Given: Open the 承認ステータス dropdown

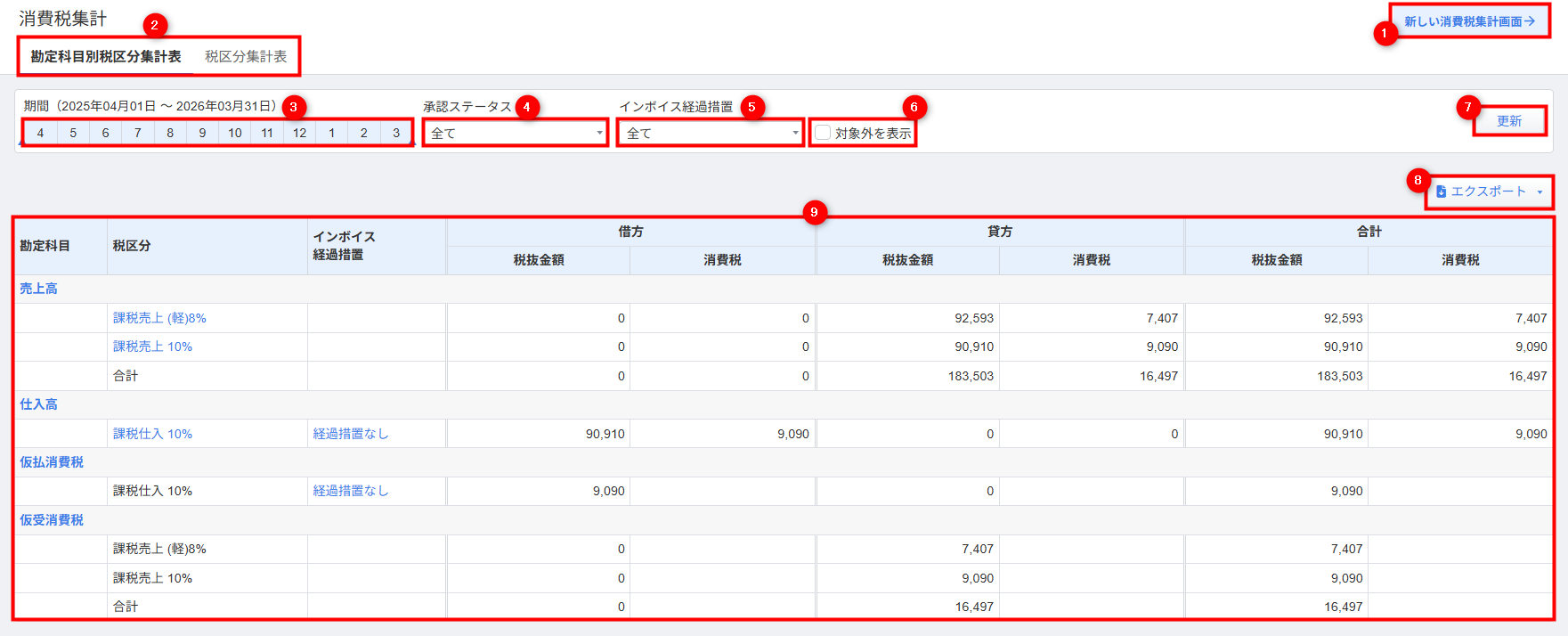Looking at the screenshot, I should [516, 133].
